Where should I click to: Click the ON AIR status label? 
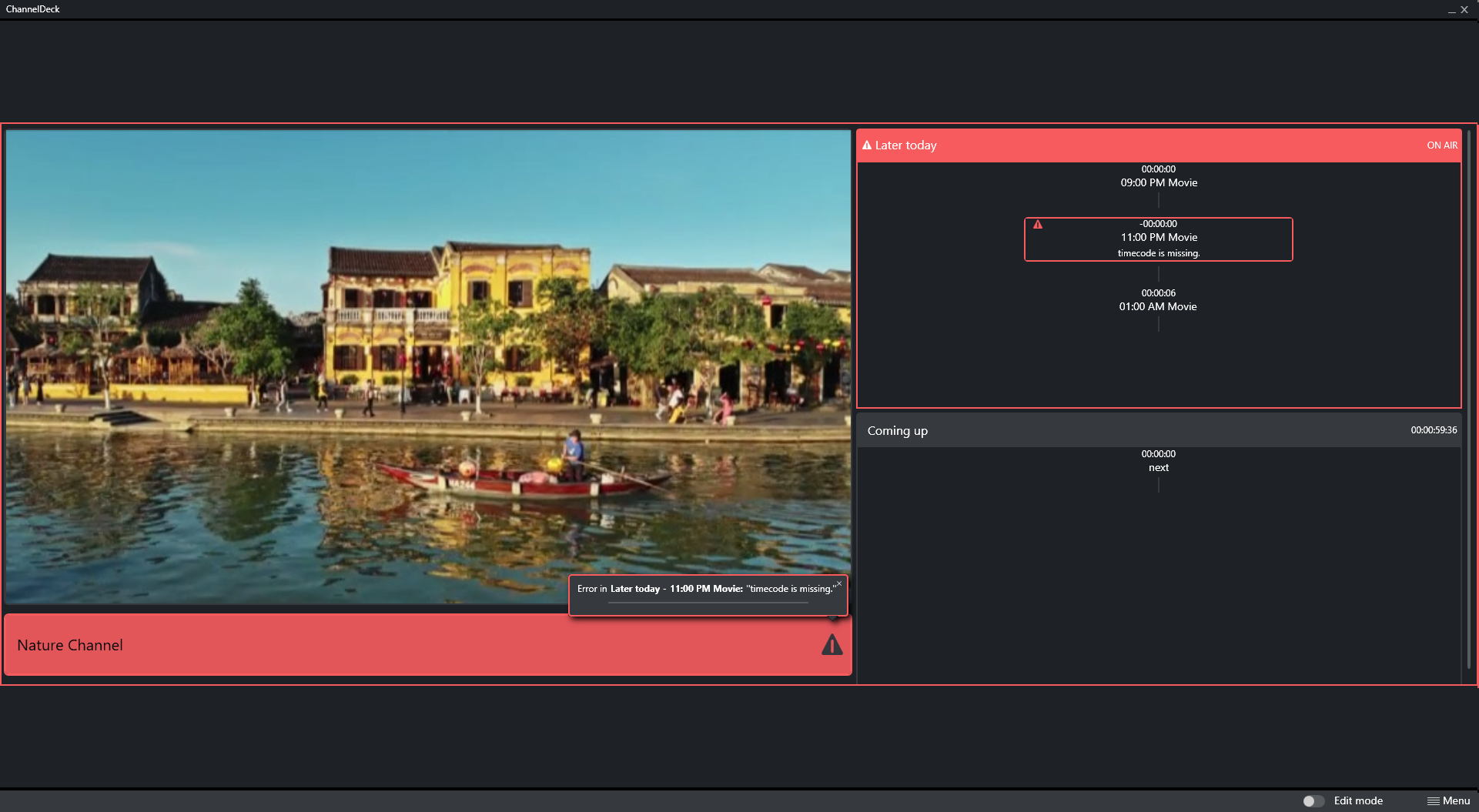coord(1441,145)
